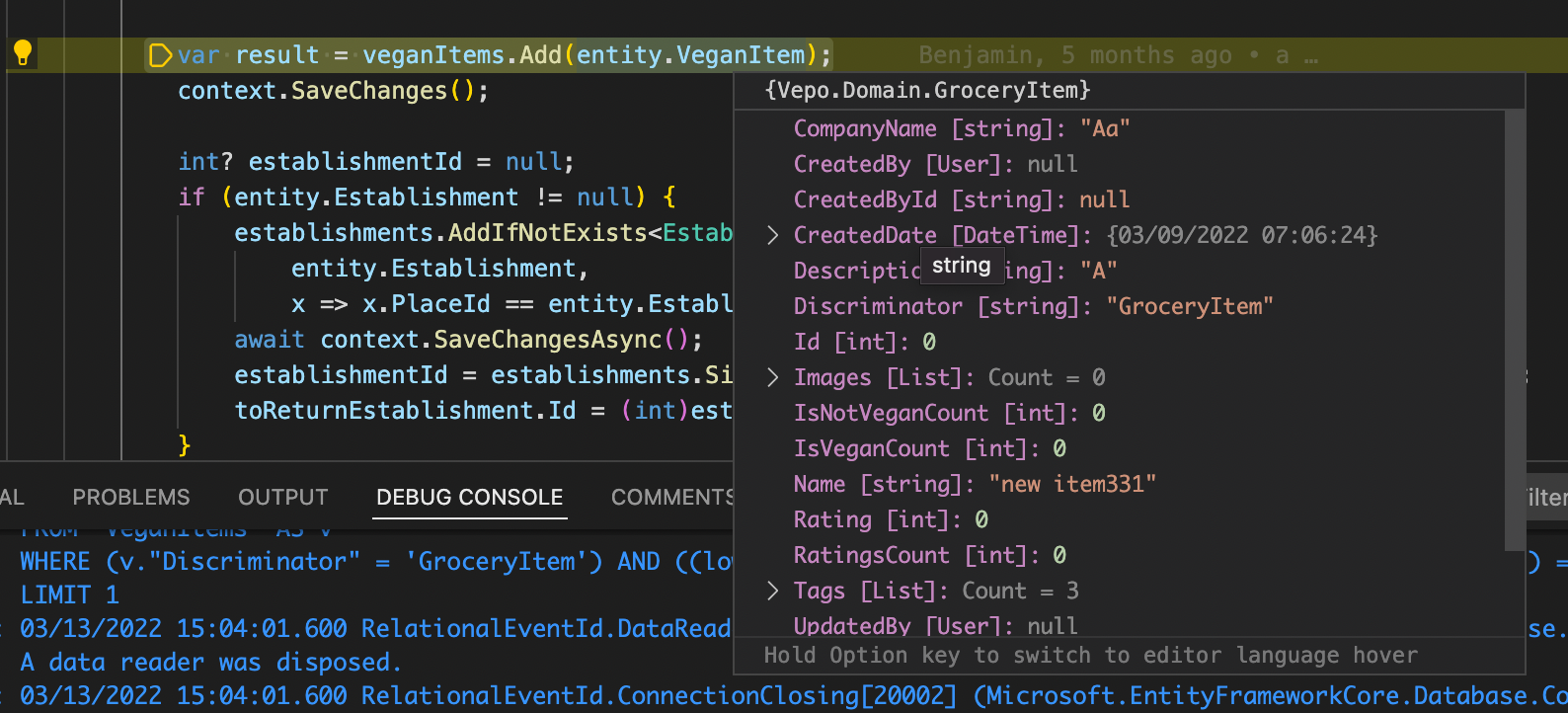Switch to the OUTPUT tab

point(283,497)
